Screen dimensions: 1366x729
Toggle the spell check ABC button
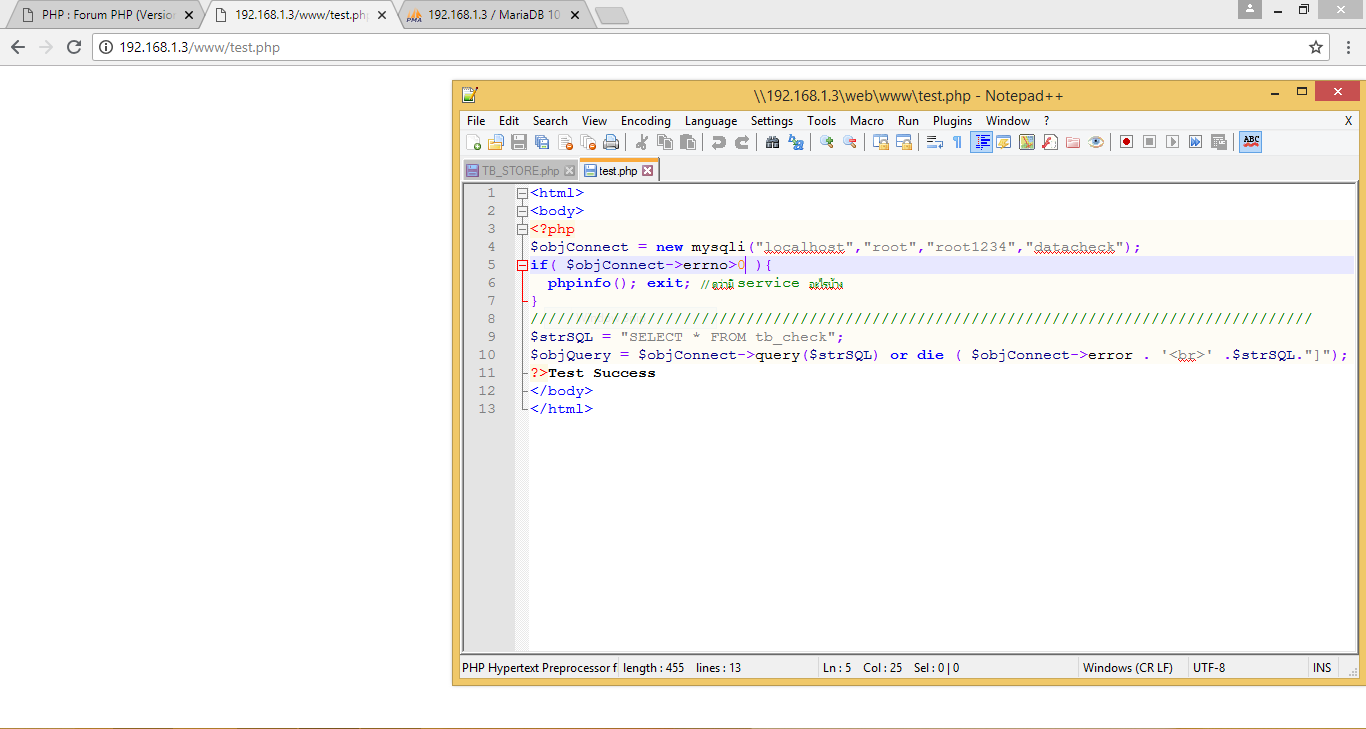[x=1250, y=142]
